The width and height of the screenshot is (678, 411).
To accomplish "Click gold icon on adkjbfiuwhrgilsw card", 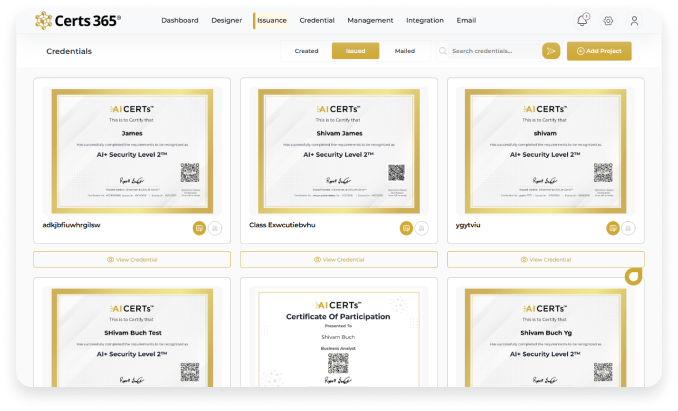I will tap(199, 228).
